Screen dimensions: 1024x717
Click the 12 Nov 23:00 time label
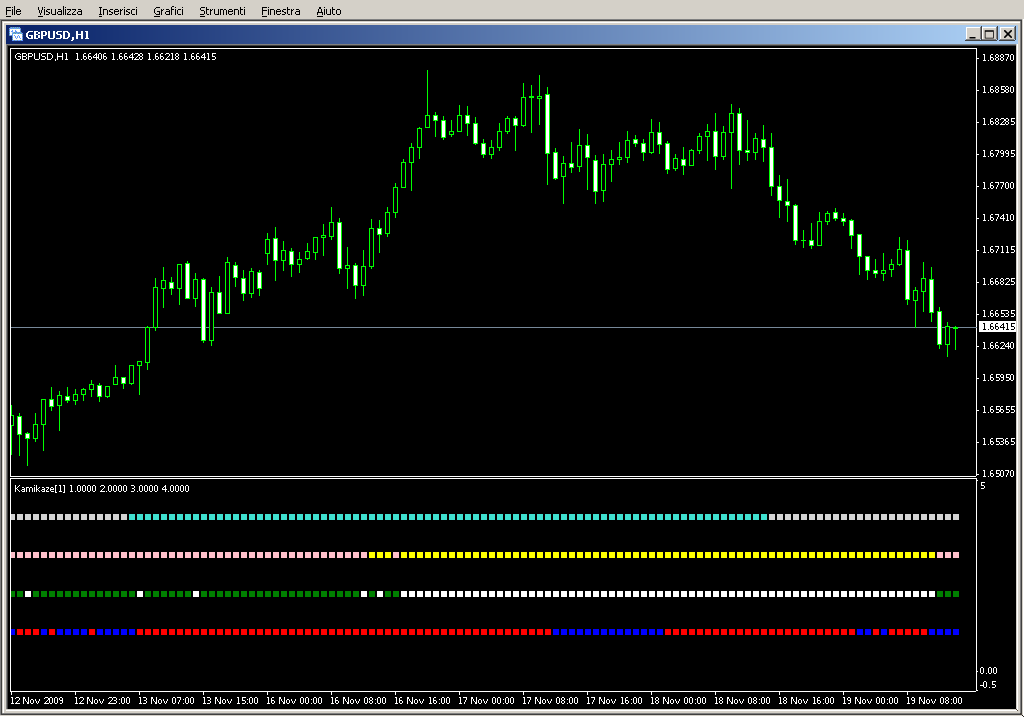[102, 701]
